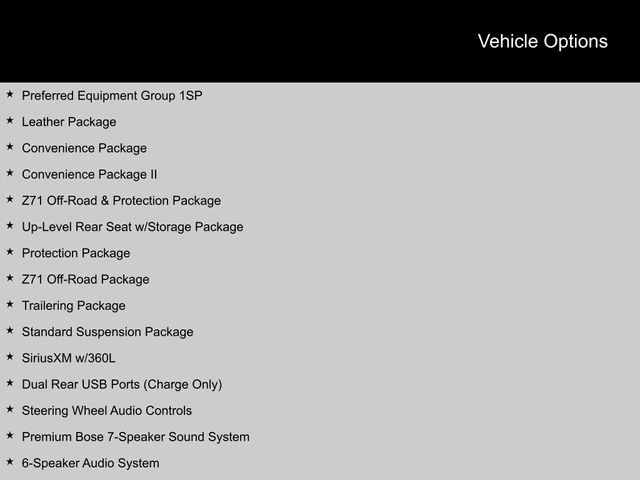This screenshot has width=640, height=480.
Task: Select Up-Level Rear Seat w/Storage Package text
Action: click(132, 227)
